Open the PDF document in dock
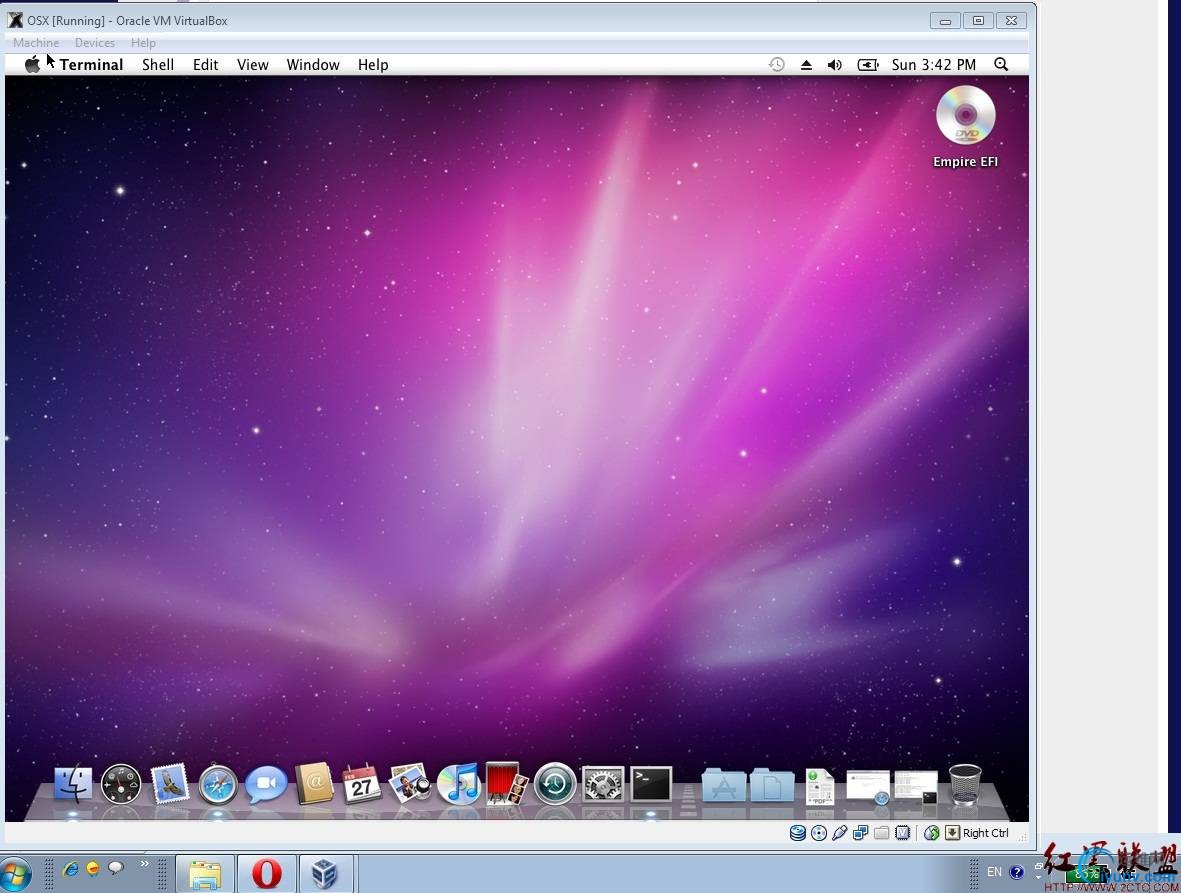Viewport: 1181px width, 893px height. (x=819, y=787)
